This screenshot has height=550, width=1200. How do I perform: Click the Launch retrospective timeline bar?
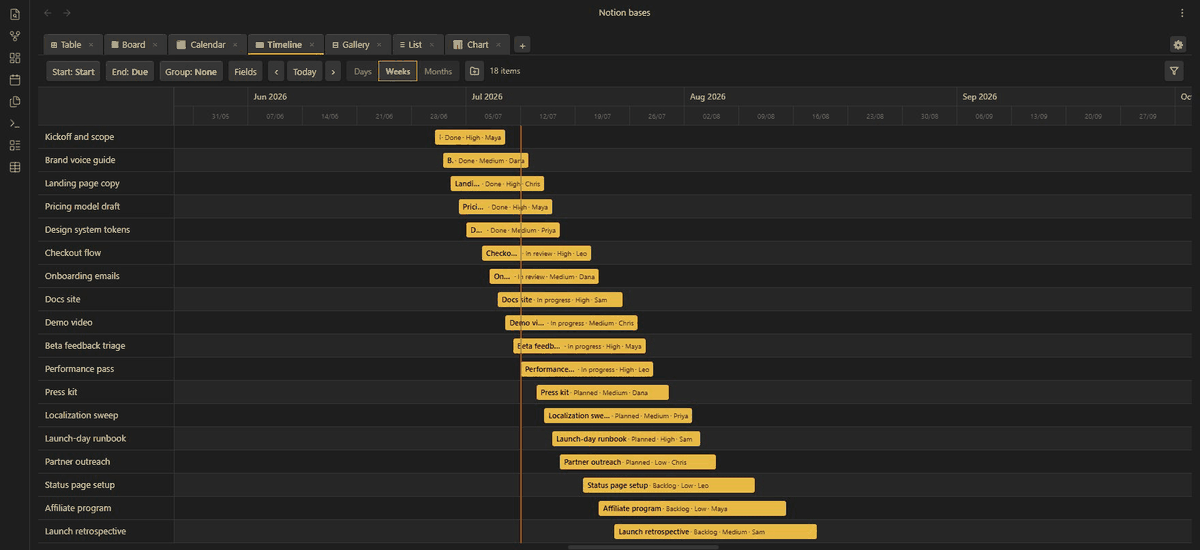tap(715, 531)
